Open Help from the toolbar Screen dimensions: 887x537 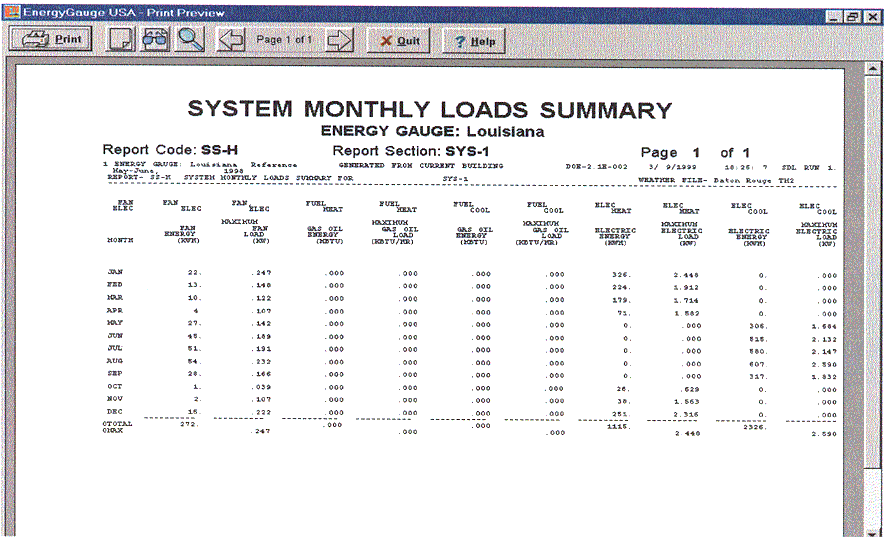(x=473, y=41)
